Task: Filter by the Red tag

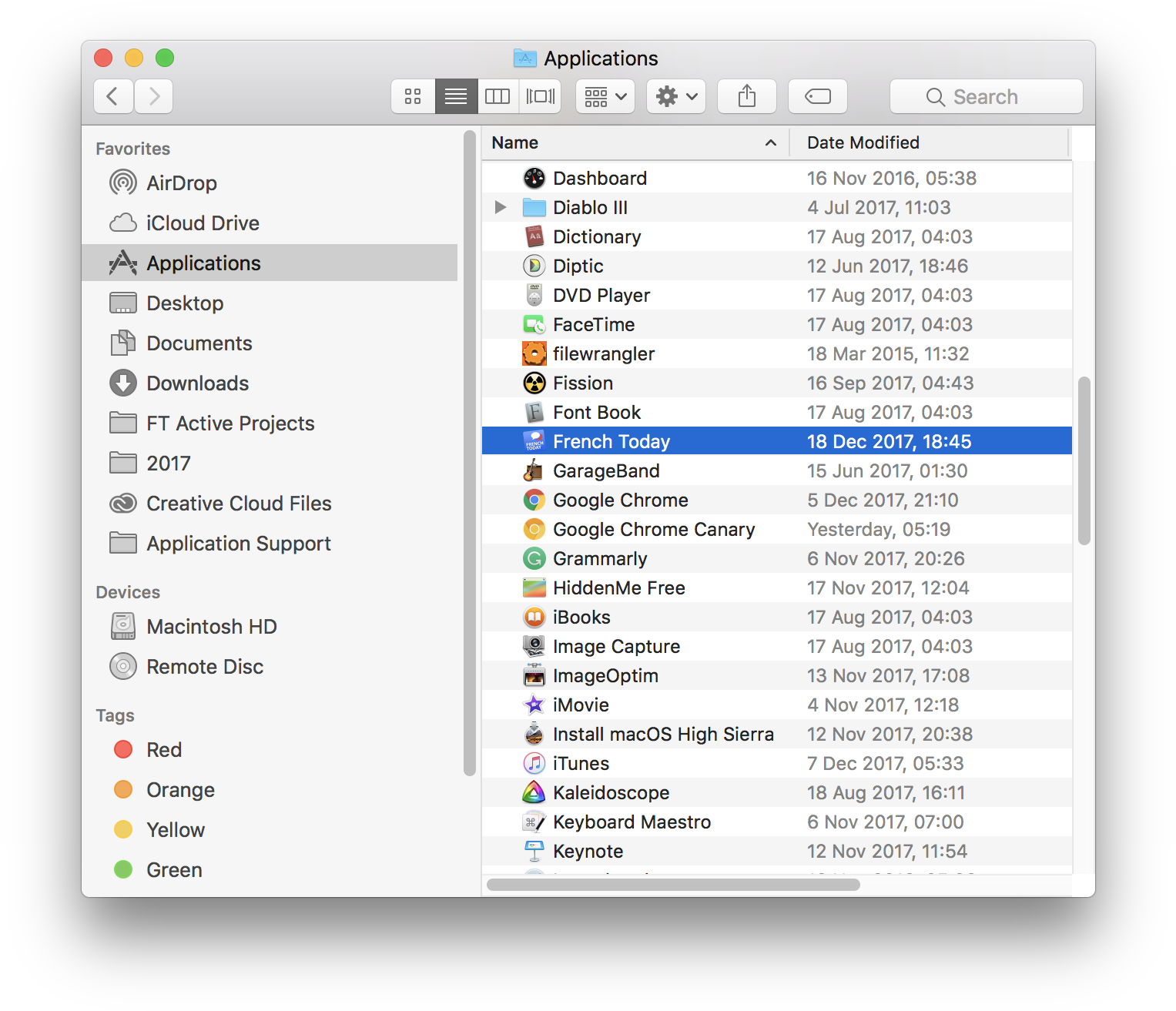Action: point(270,750)
